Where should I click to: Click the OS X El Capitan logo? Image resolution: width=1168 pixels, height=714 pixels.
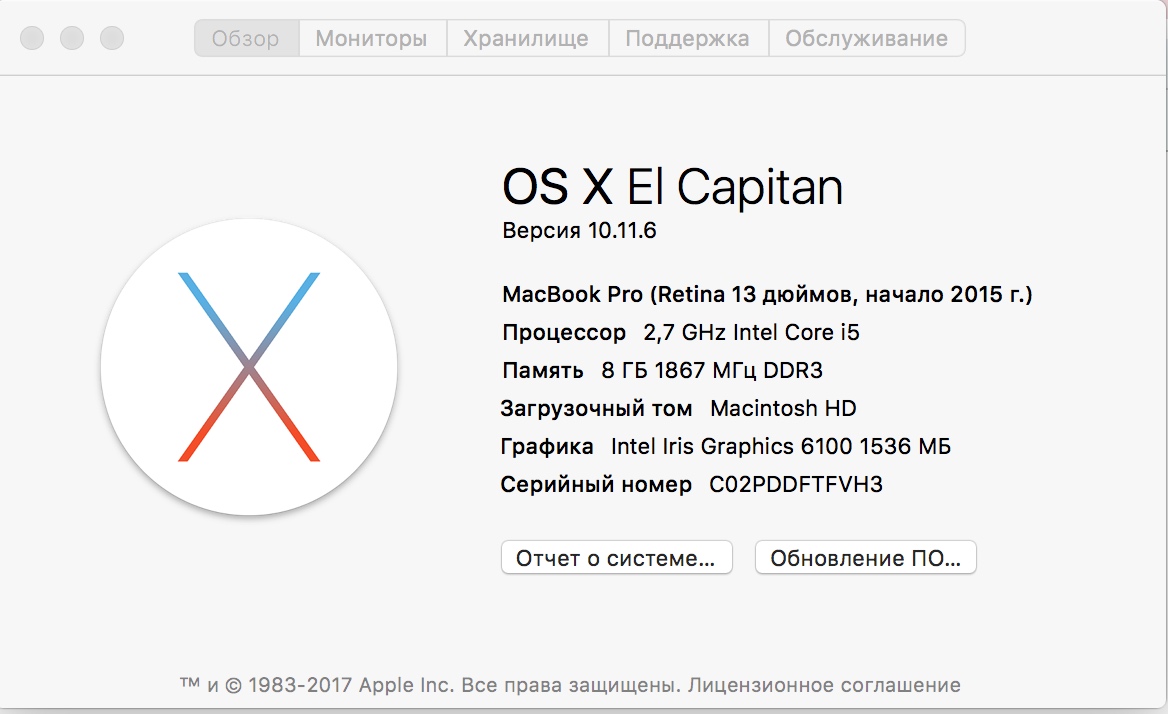pyautogui.click(x=249, y=367)
